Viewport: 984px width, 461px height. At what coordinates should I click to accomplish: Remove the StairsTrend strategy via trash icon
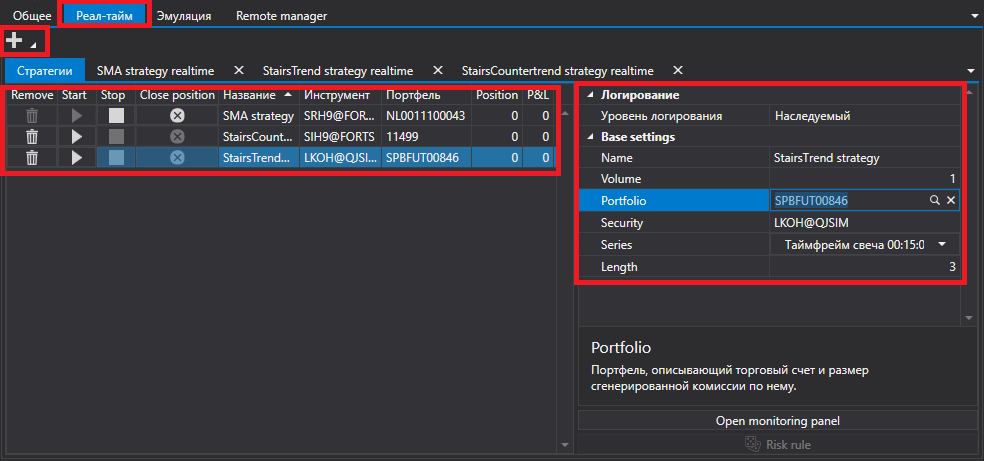[32, 157]
